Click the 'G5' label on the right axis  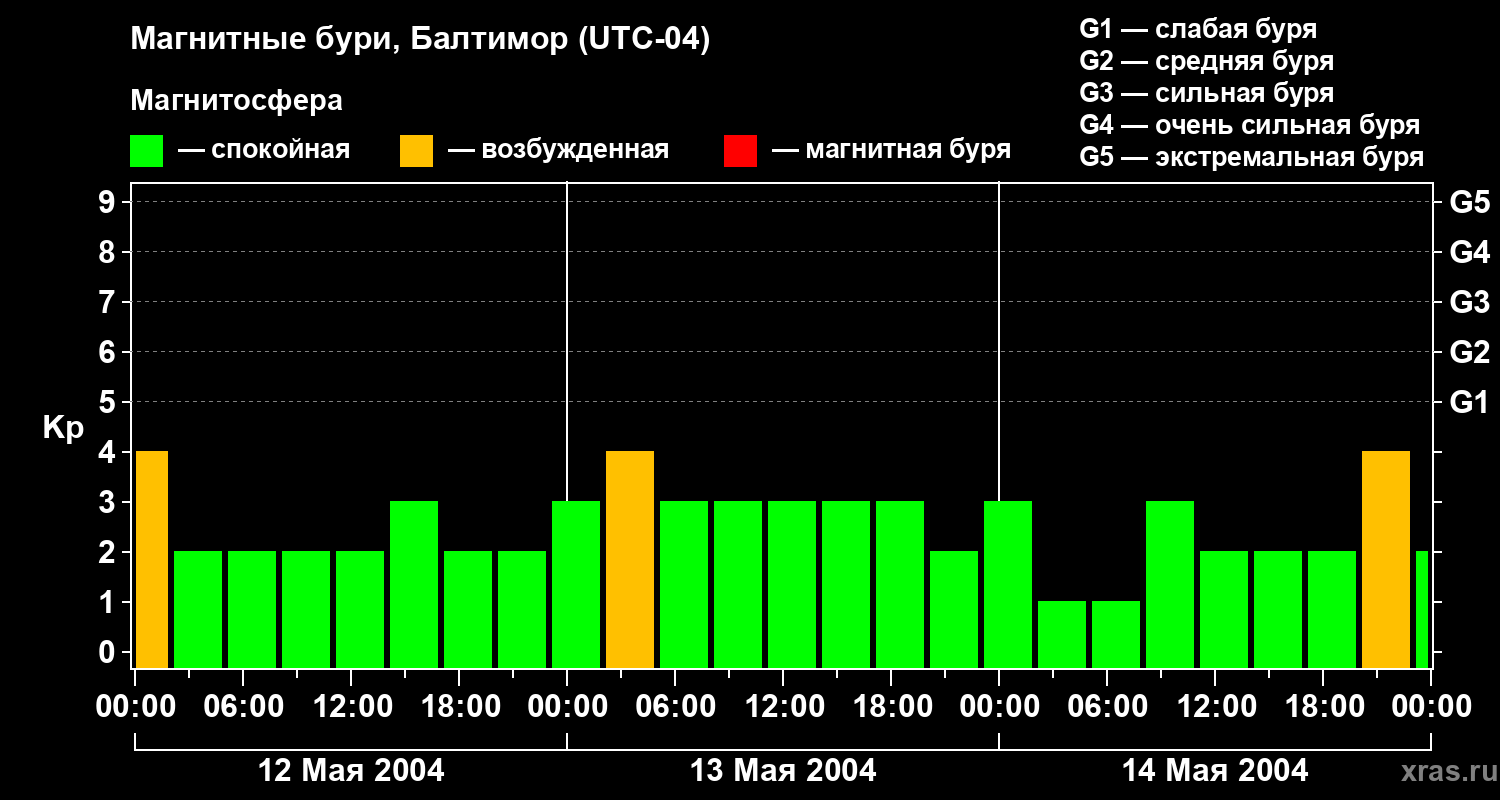(x=1469, y=202)
